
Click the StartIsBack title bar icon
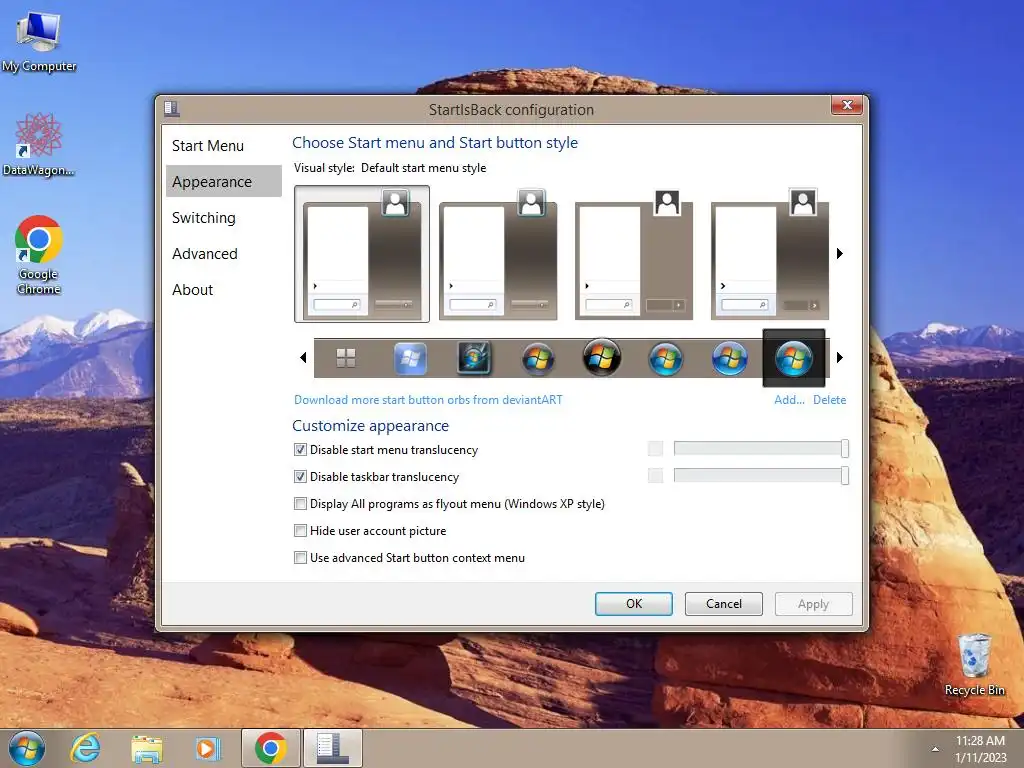click(172, 108)
